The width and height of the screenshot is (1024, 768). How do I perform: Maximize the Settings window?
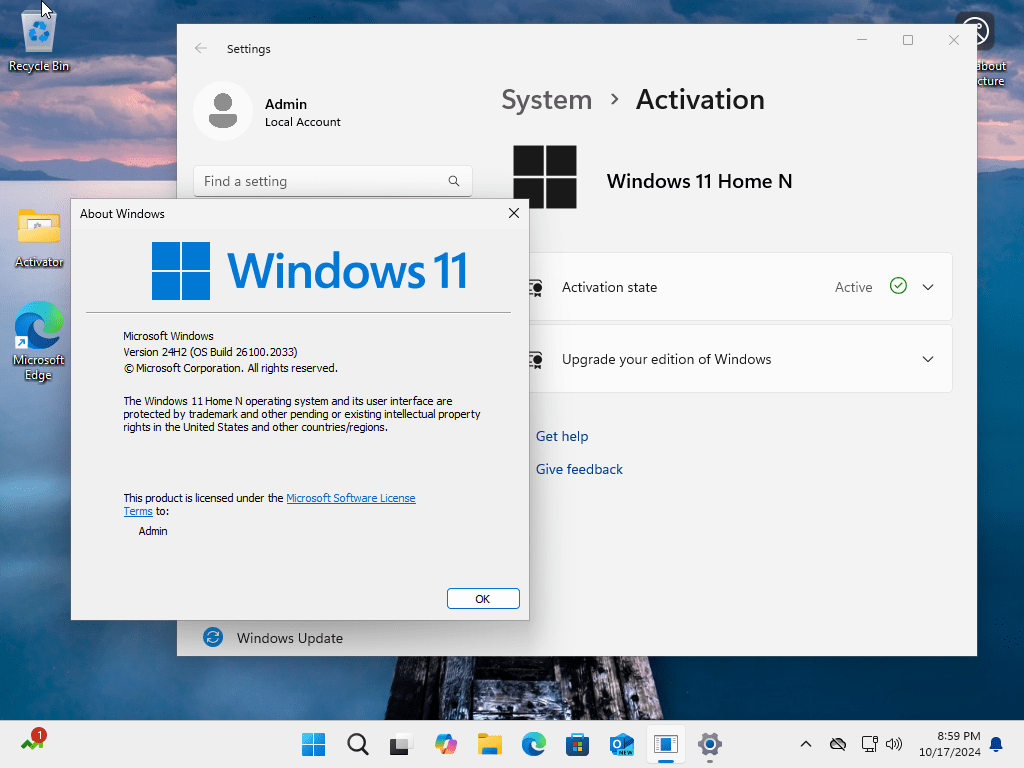(x=908, y=40)
